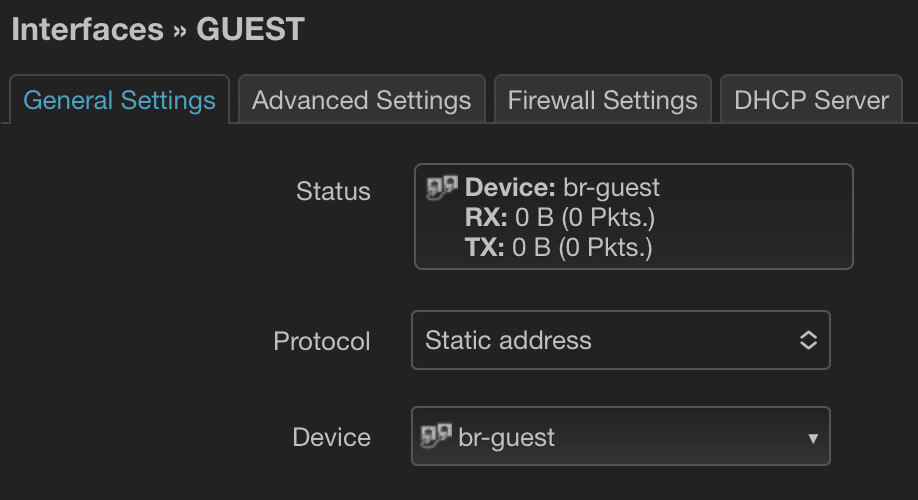Select the DHCP Server tab
This screenshot has width=918, height=500.
[x=811, y=100]
